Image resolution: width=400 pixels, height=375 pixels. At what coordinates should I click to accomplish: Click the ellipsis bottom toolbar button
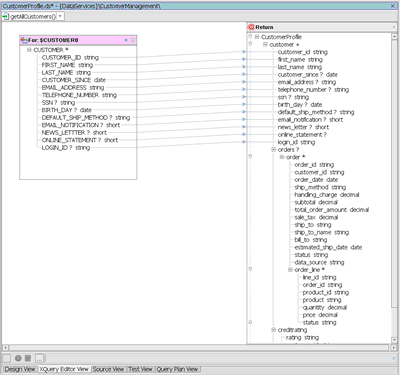tap(39, 358)
